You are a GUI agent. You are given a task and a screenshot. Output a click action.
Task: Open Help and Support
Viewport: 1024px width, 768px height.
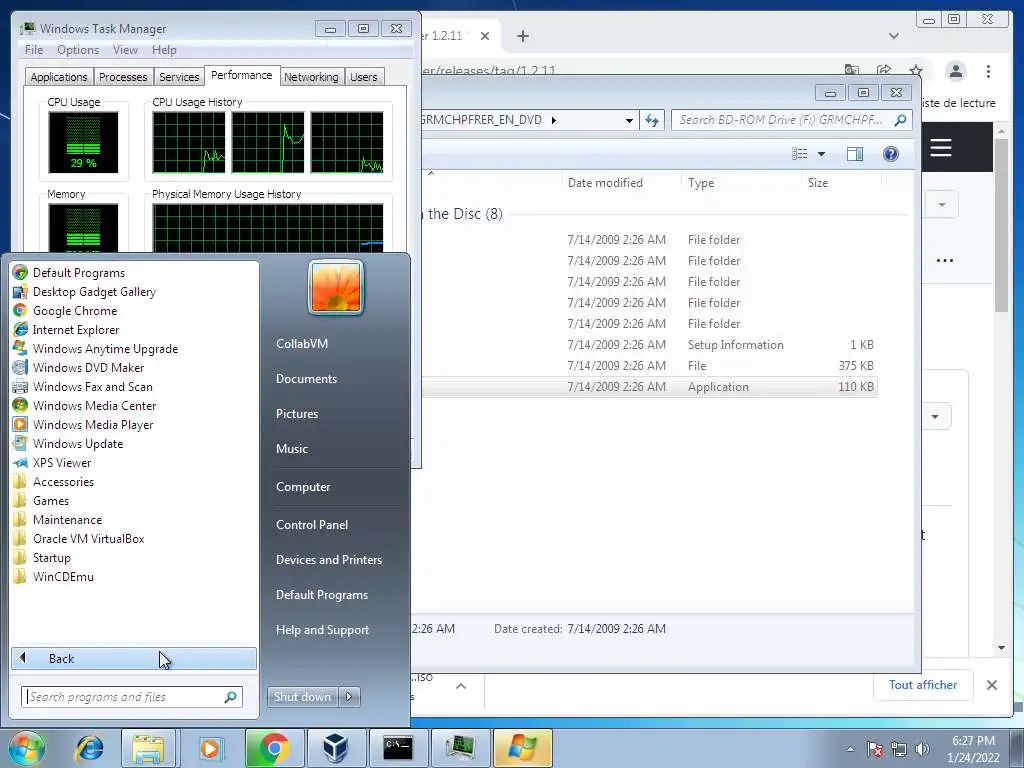322,630
